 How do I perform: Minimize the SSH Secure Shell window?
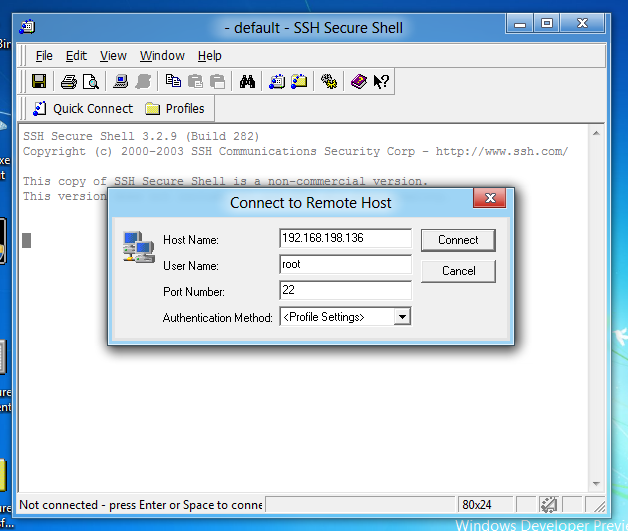[520, 23]
